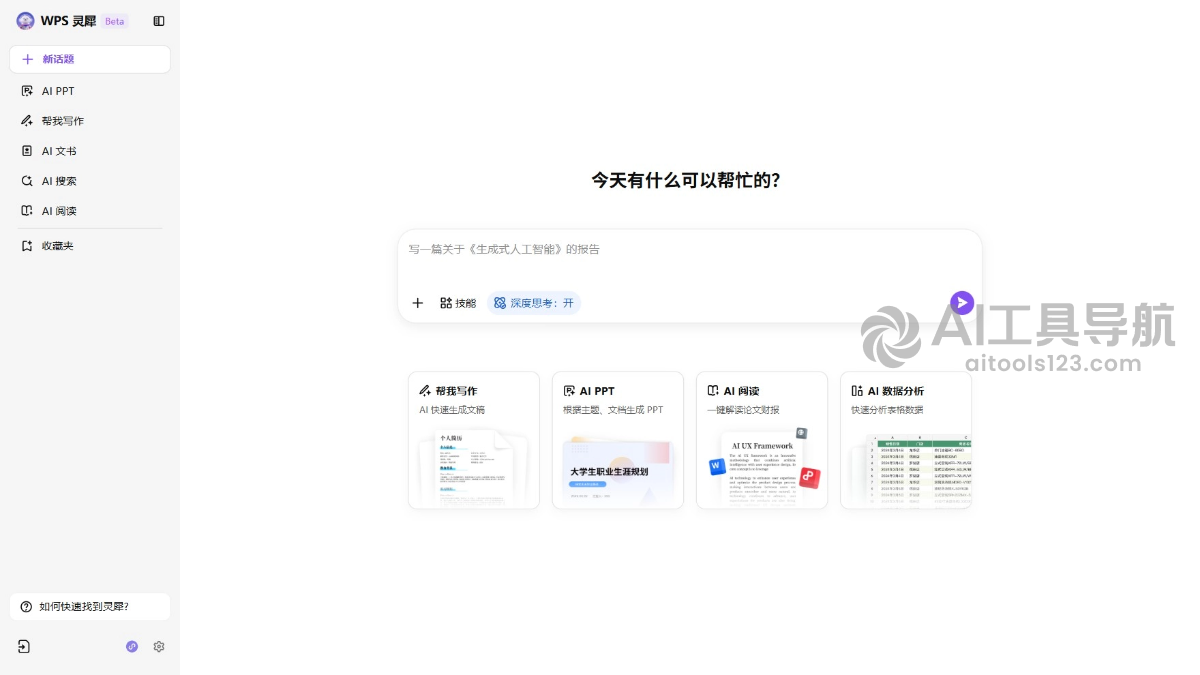This screenshot has width=1200, height=675.
Task: Open the 技能 skills menu
Action: click(458, 303)
